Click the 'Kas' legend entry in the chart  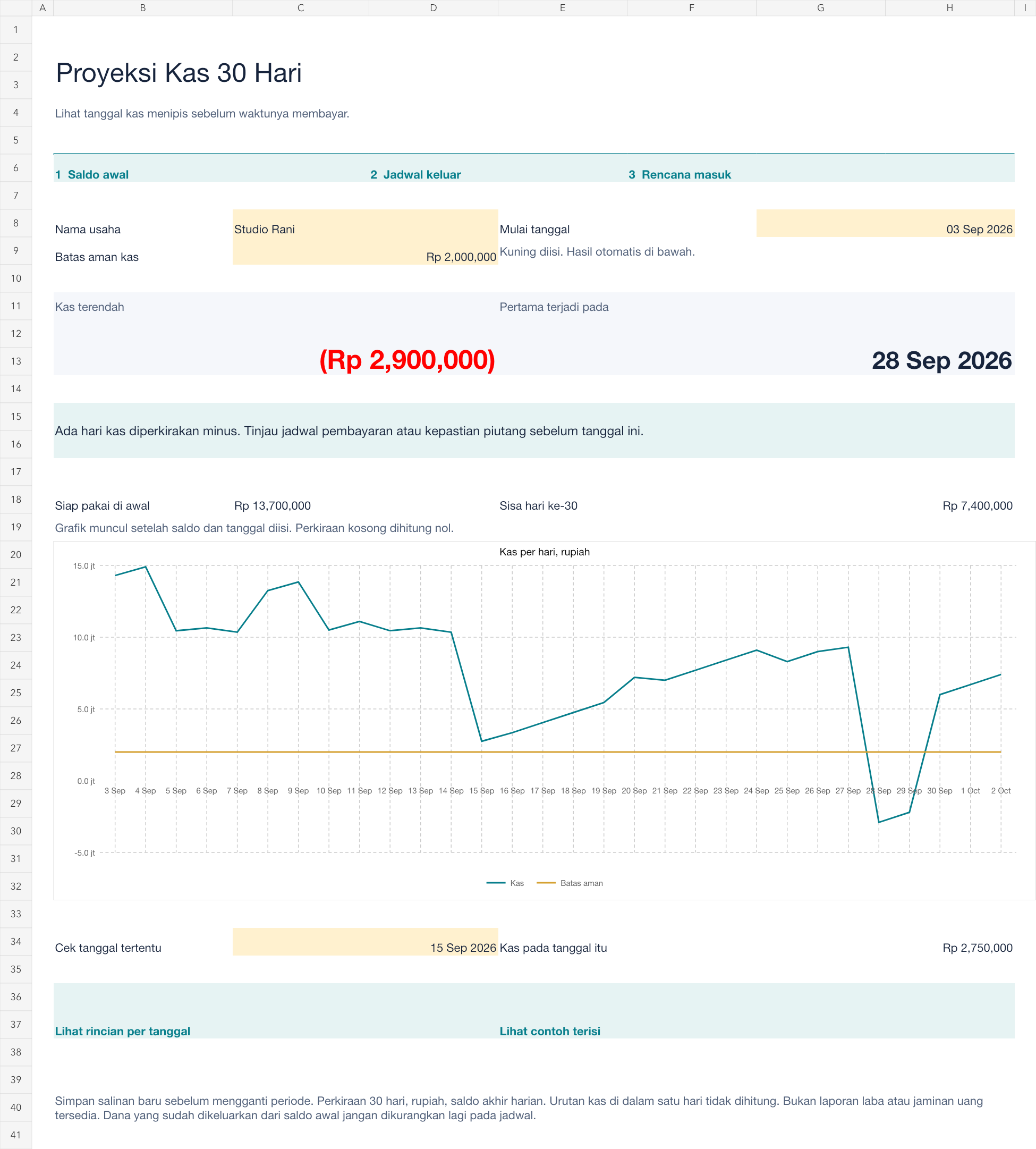505,883
